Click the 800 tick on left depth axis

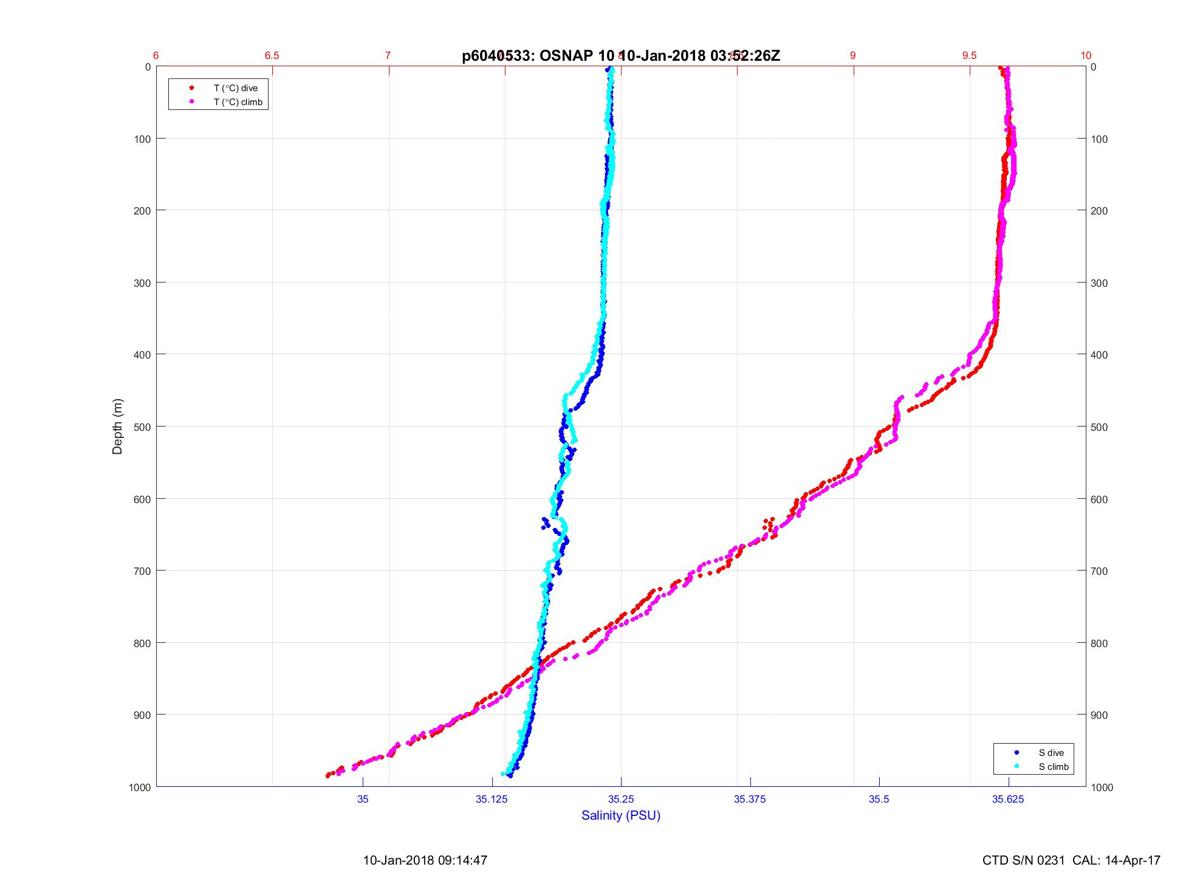(141, 643)
